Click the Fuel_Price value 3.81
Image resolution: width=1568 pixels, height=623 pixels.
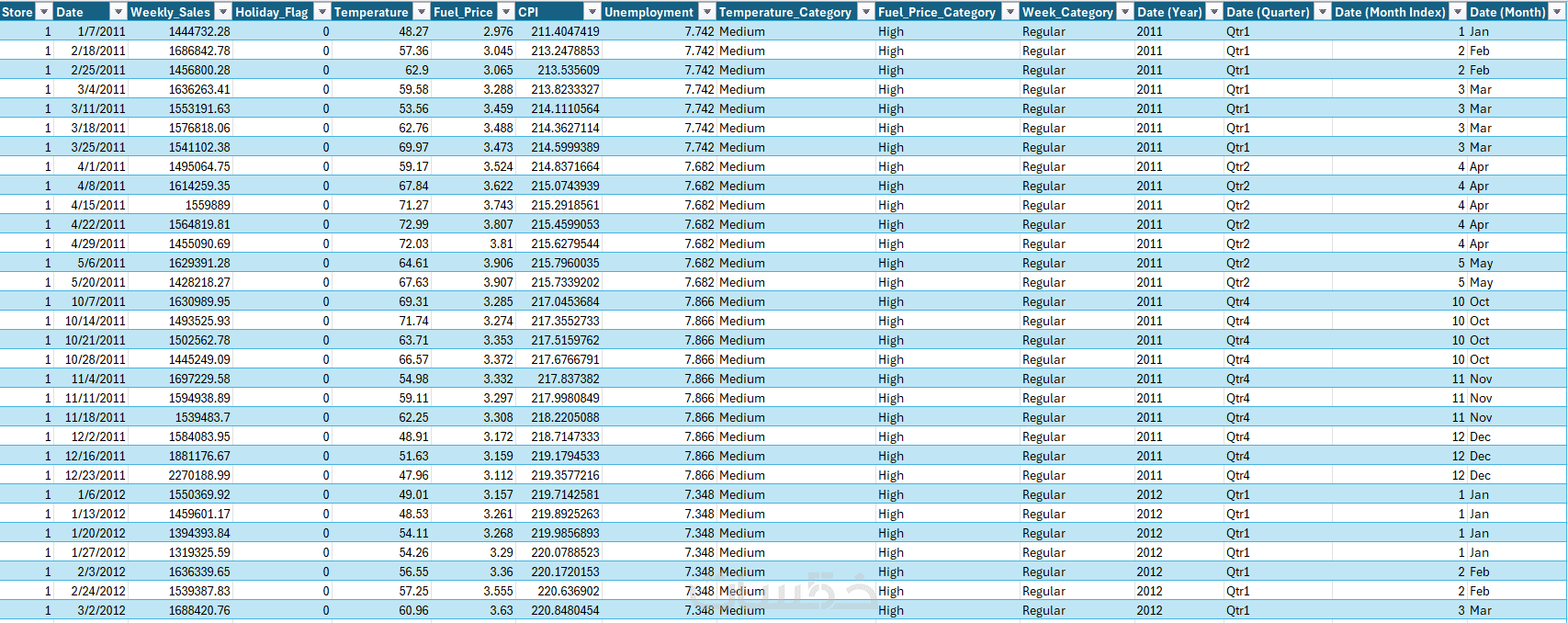502,244
